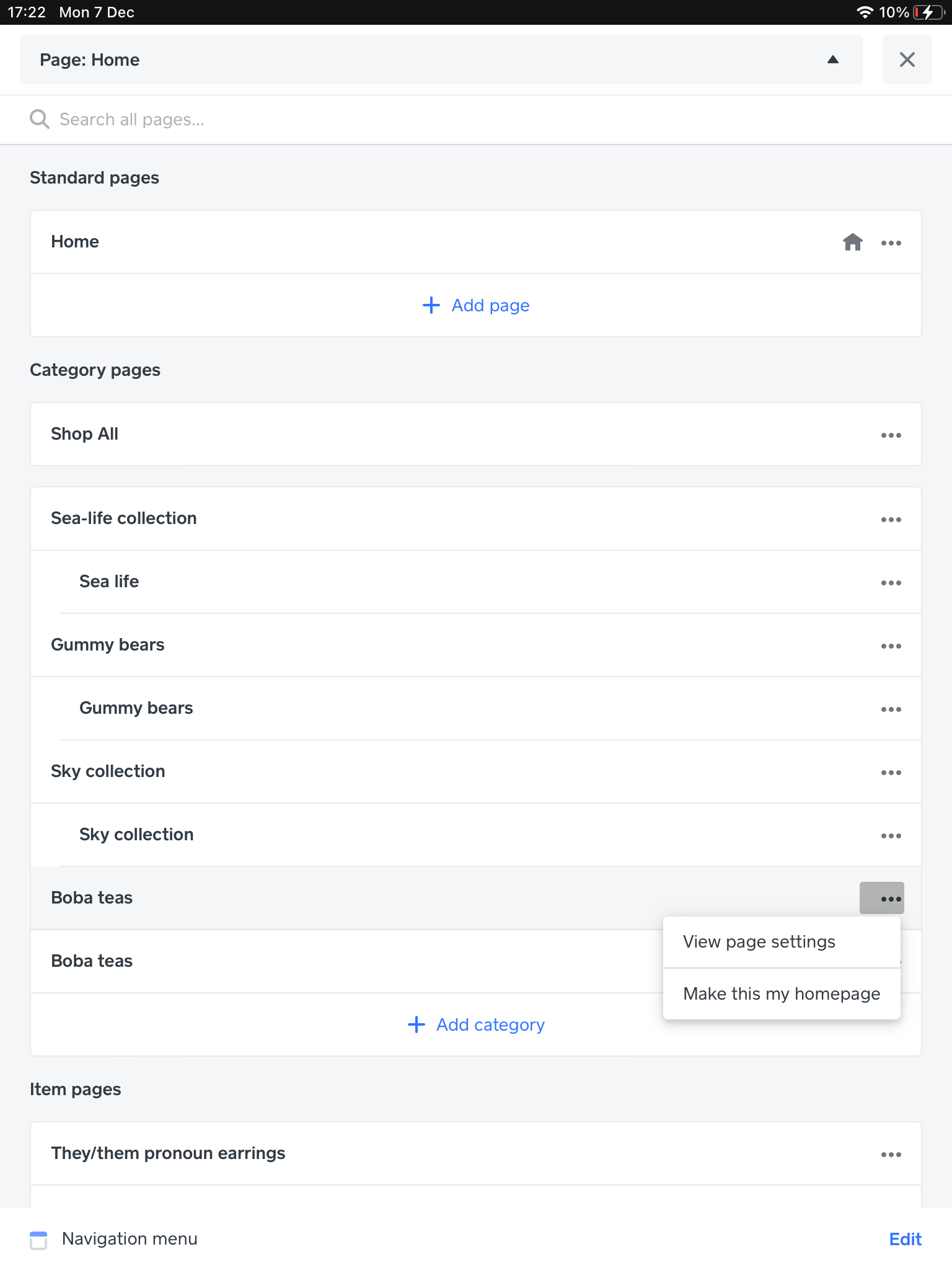This screenshot has width=952, height=1270.
Task: Open more options for Sea life subpage
Action: 891,583
